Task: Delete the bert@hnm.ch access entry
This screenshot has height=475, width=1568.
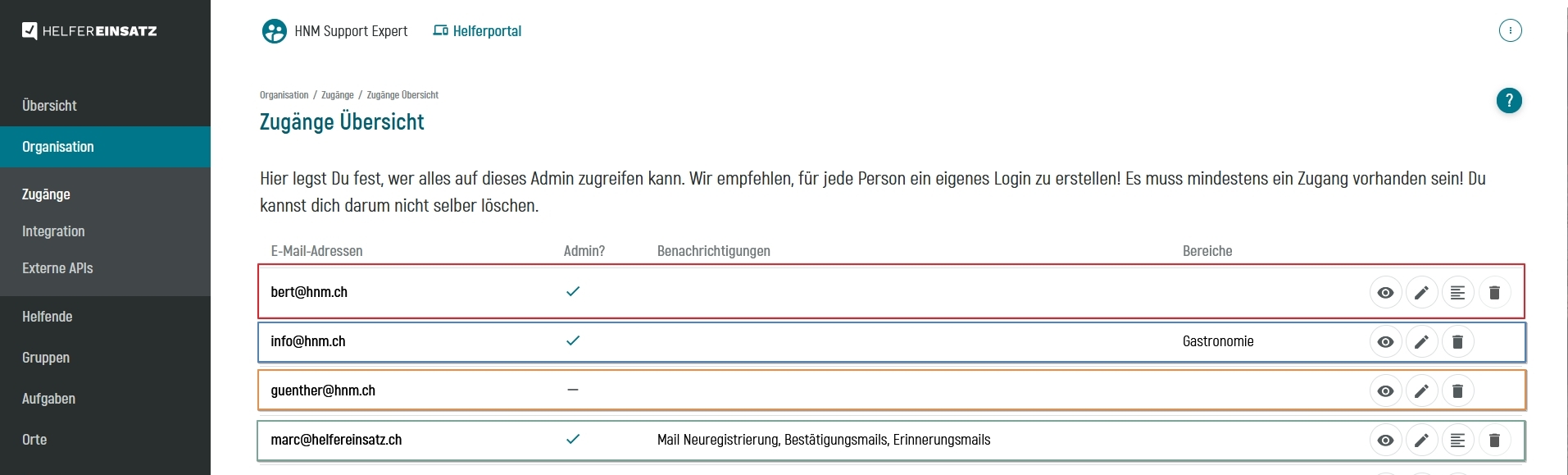Action: tap(1494, 293)
